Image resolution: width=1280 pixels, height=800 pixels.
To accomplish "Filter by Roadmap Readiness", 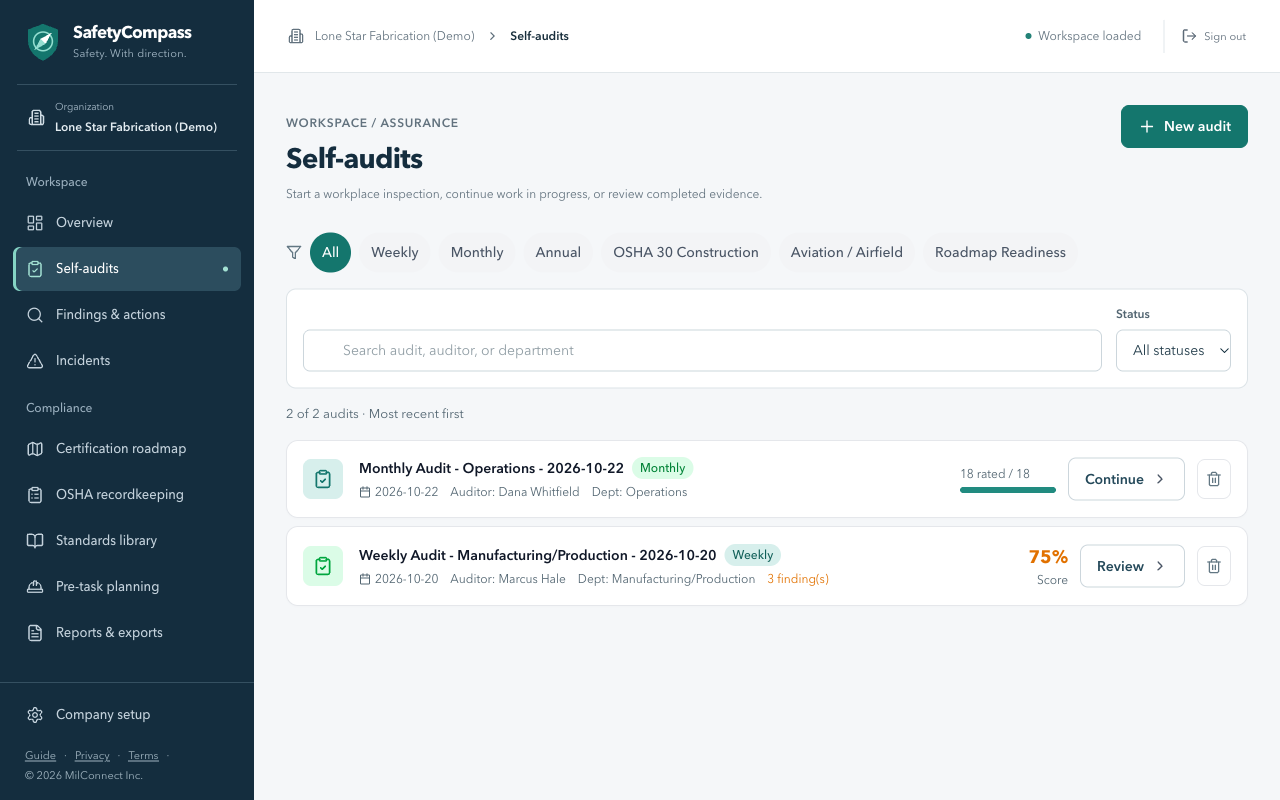I will (x=1000, y=253).
